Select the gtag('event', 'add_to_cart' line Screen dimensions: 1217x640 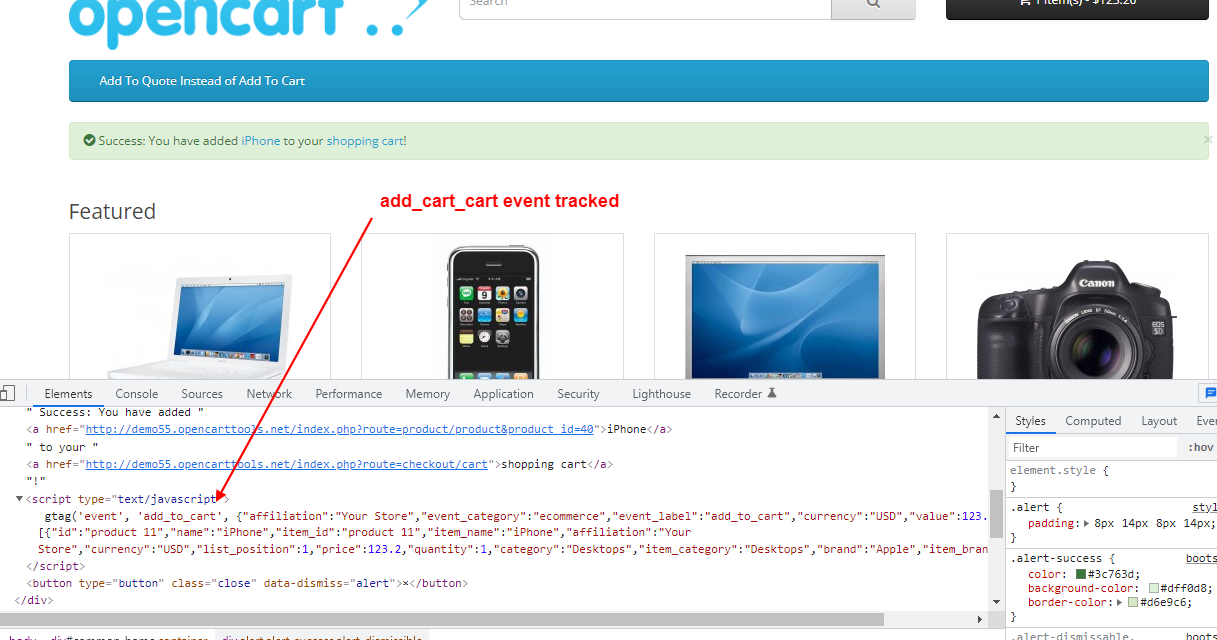(x=516, y=517)
